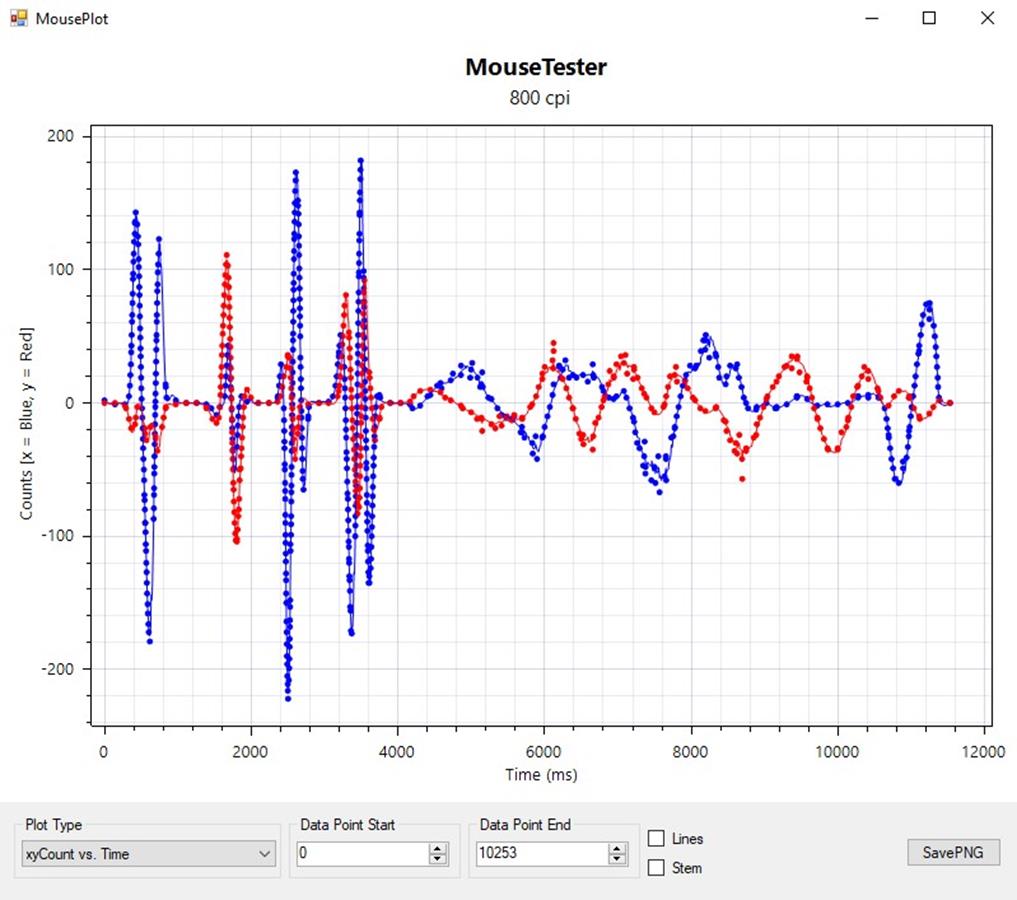Image resolution: width=1017 pixels, height=900 pixels.
Task: Increase Data Point Start with up arrow
Action: coord(437,849)
